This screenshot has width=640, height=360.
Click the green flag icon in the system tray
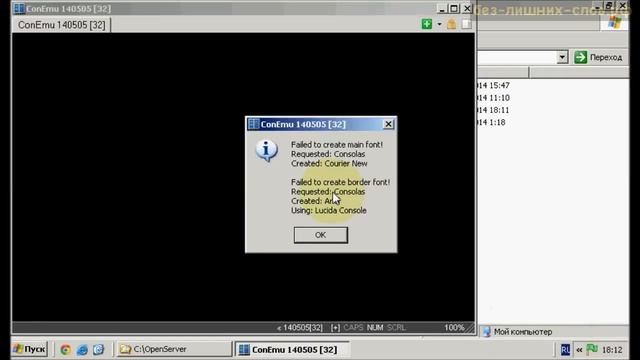coord(592,349)
